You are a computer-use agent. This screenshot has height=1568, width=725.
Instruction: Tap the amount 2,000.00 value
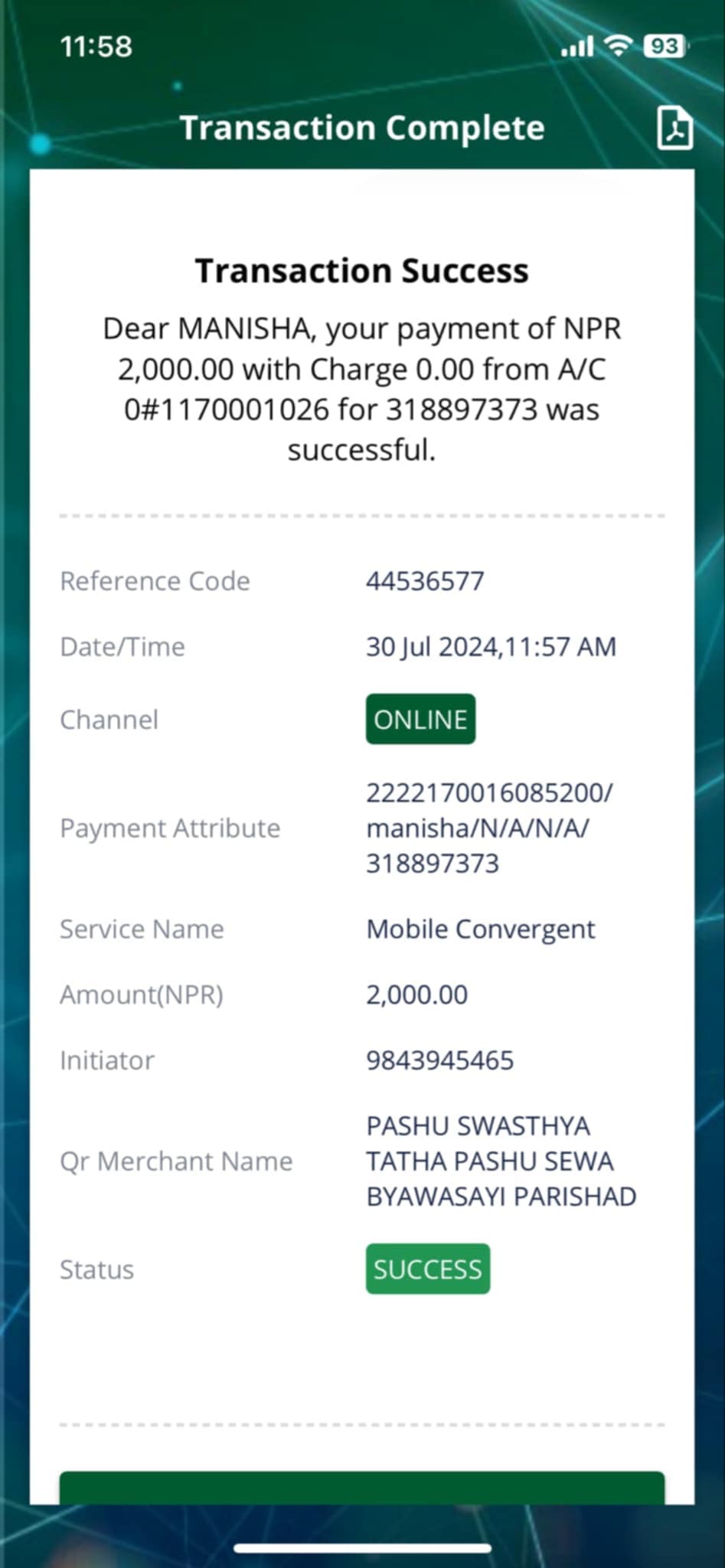point(416,995)
